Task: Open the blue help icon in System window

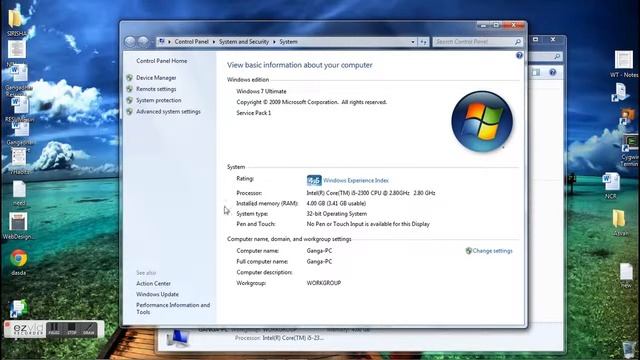Action: (519, 55)
